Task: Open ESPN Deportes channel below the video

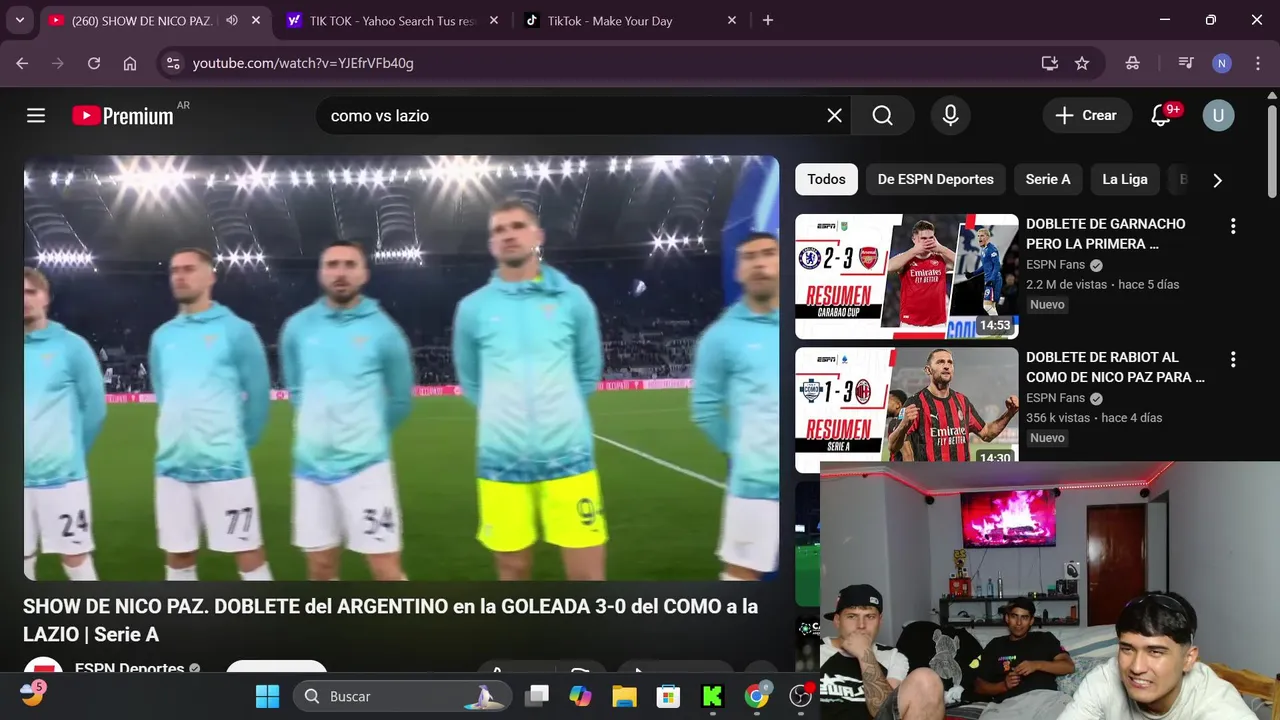Action: [129, 668]
